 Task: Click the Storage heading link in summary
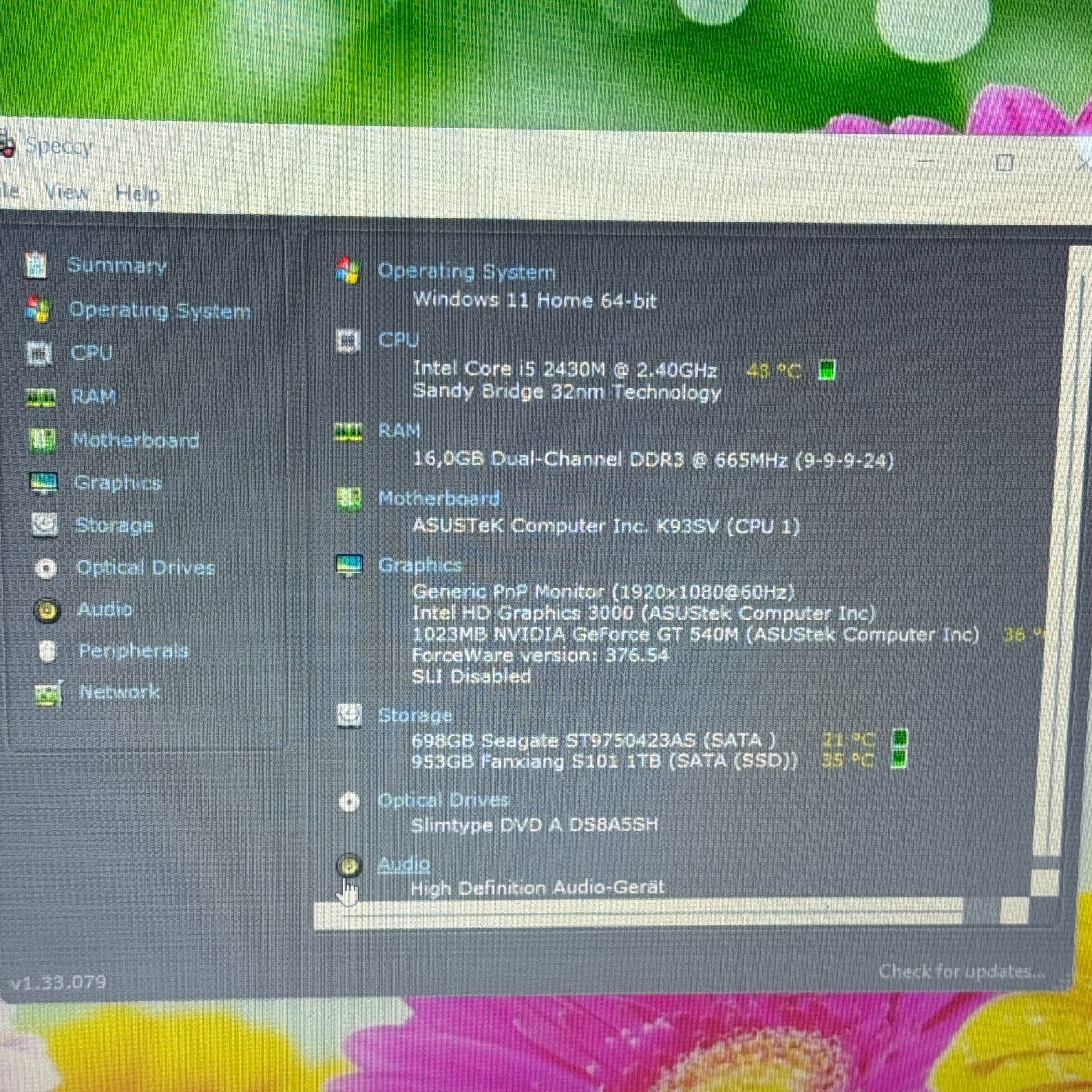pyautogui.click(x=415, y=716)
